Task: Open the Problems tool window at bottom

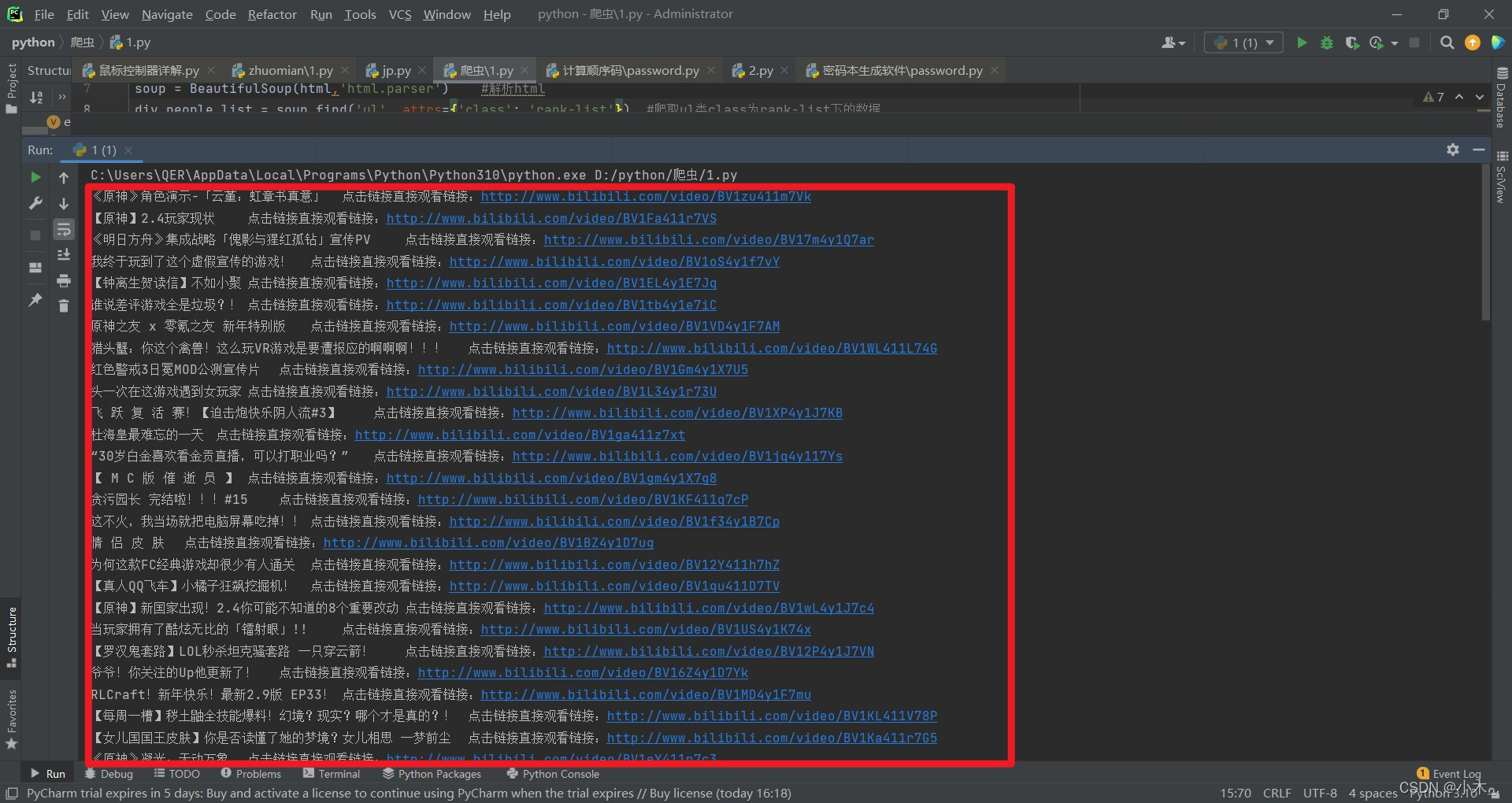Action: pos(250,774)
